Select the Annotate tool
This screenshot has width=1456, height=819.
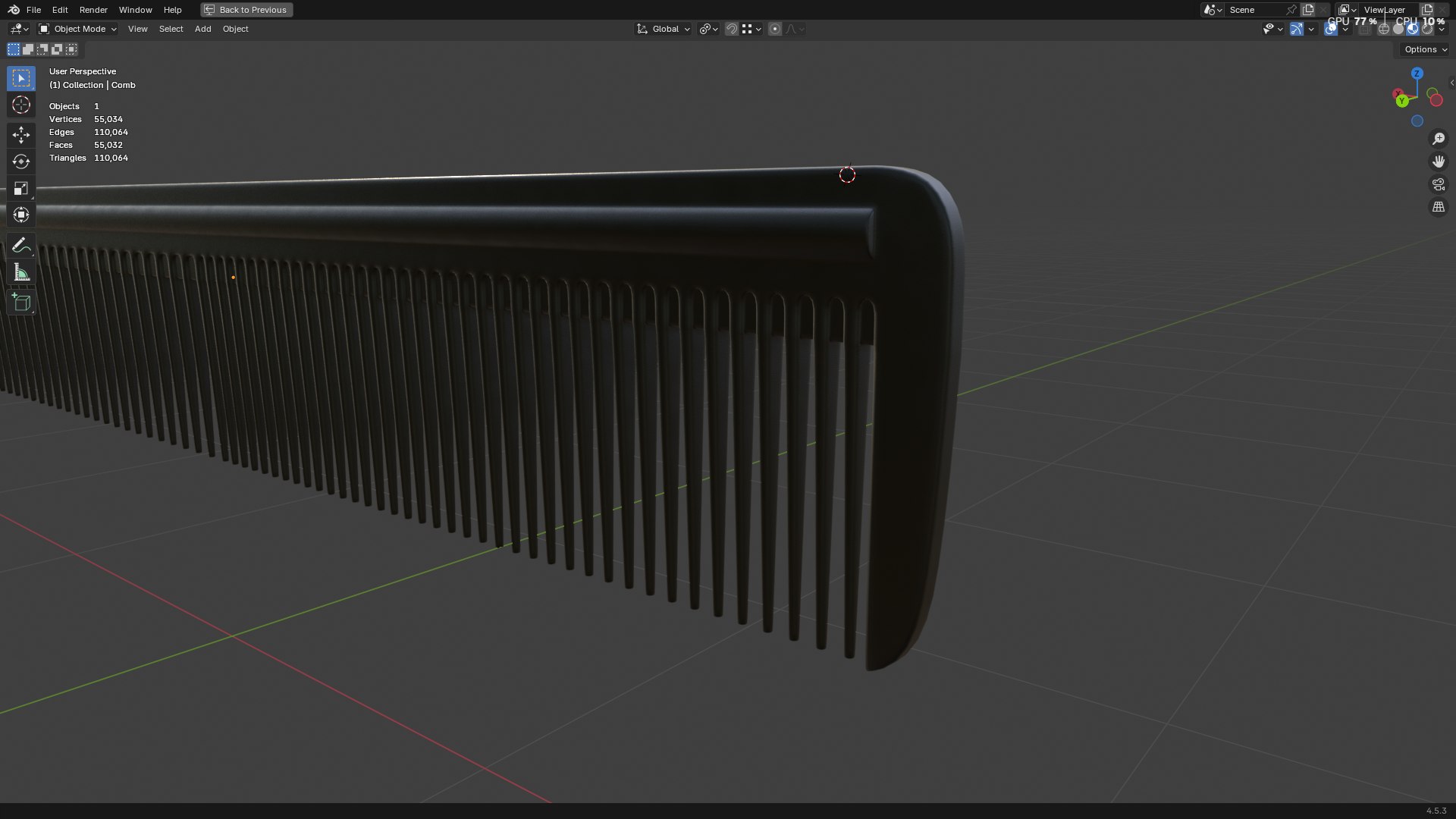[x=21, y=246]
